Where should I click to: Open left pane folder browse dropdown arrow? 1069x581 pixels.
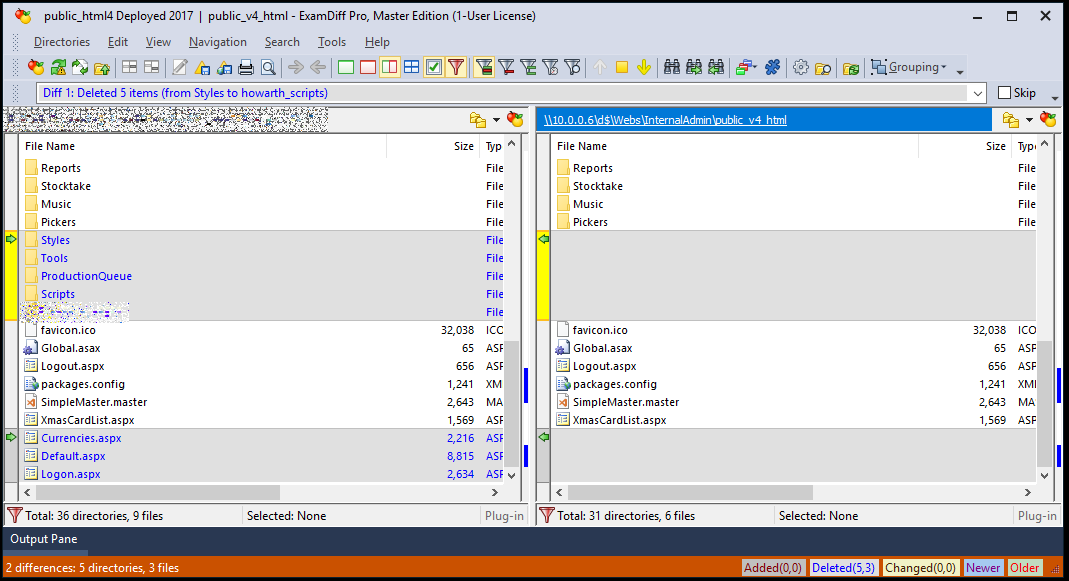click(496, 120)
